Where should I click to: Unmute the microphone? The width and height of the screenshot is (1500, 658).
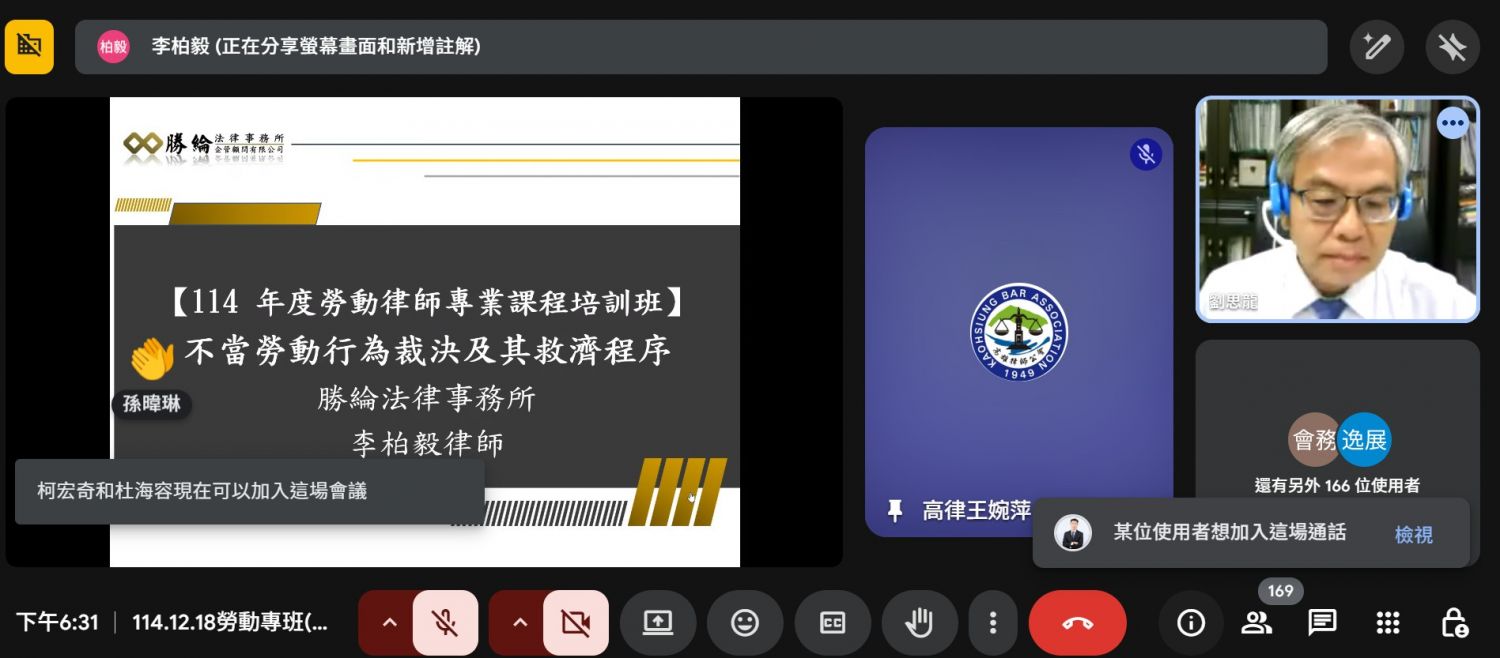click(445, 623)
